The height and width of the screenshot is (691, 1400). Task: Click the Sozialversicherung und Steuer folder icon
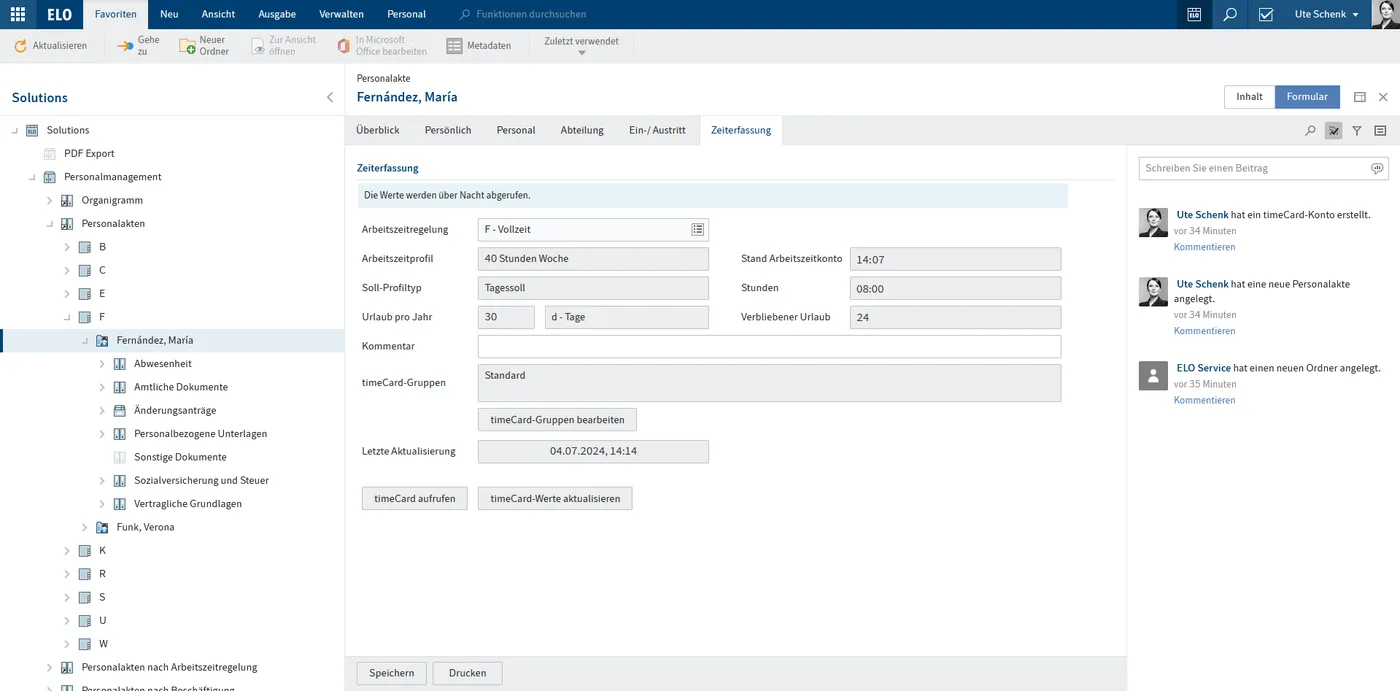(120, 480)
